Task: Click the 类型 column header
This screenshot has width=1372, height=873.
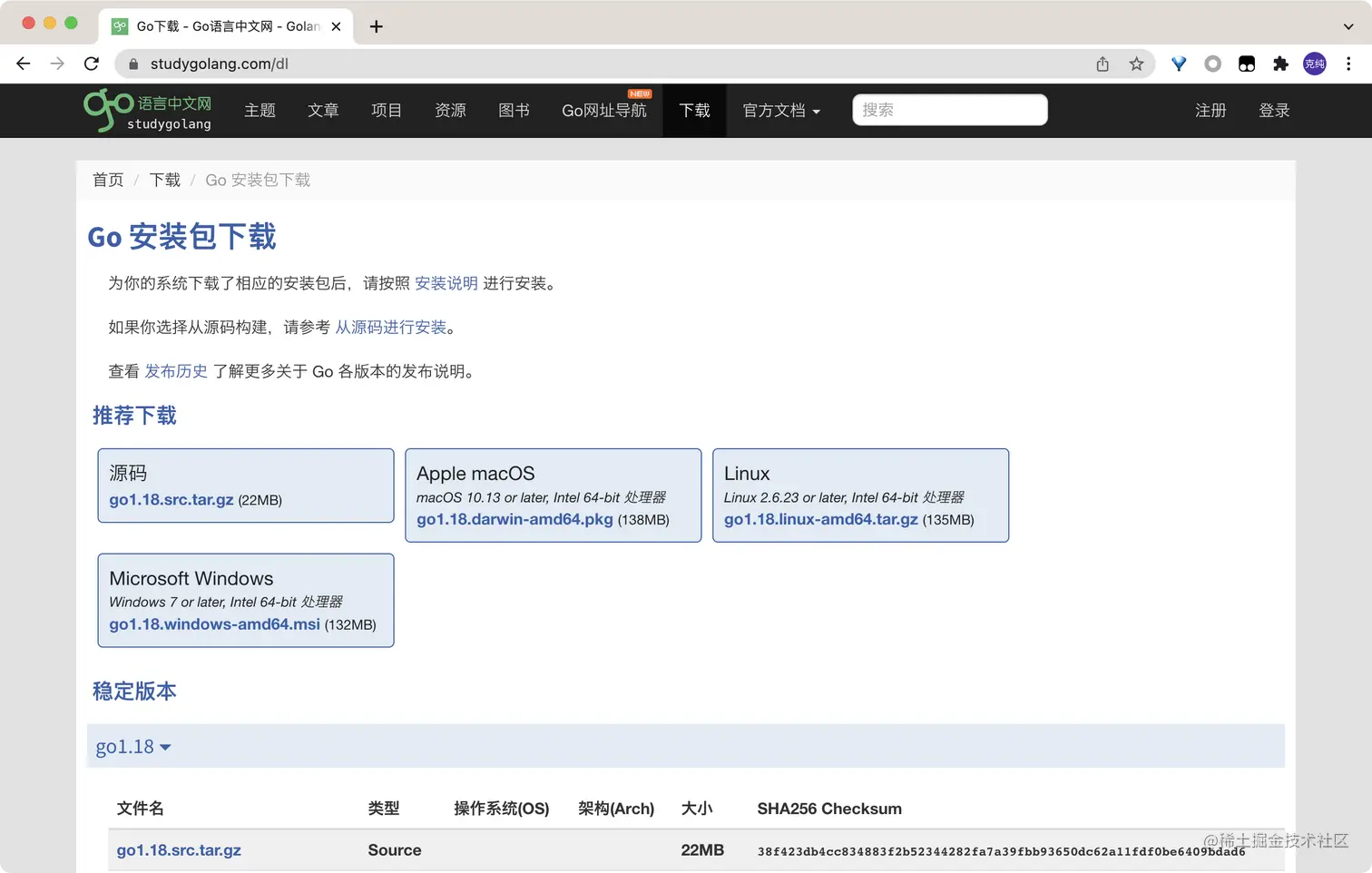Action: [384, 809]
